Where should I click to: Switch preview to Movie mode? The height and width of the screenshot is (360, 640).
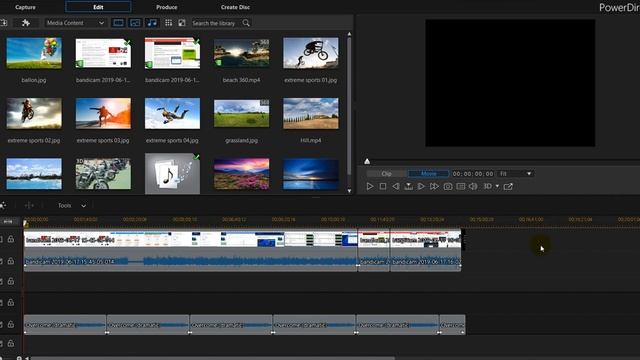(429, 173)
